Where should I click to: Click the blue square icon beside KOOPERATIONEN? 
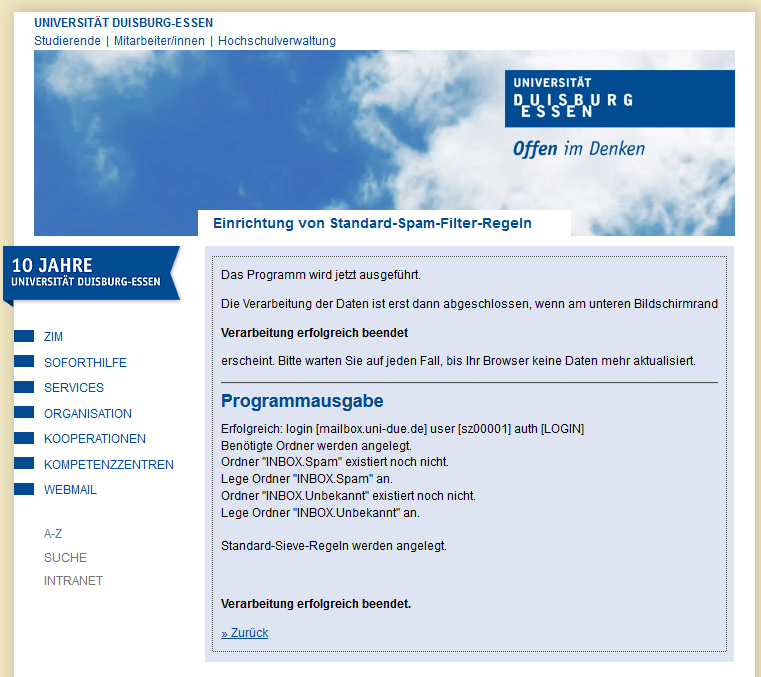24,439
